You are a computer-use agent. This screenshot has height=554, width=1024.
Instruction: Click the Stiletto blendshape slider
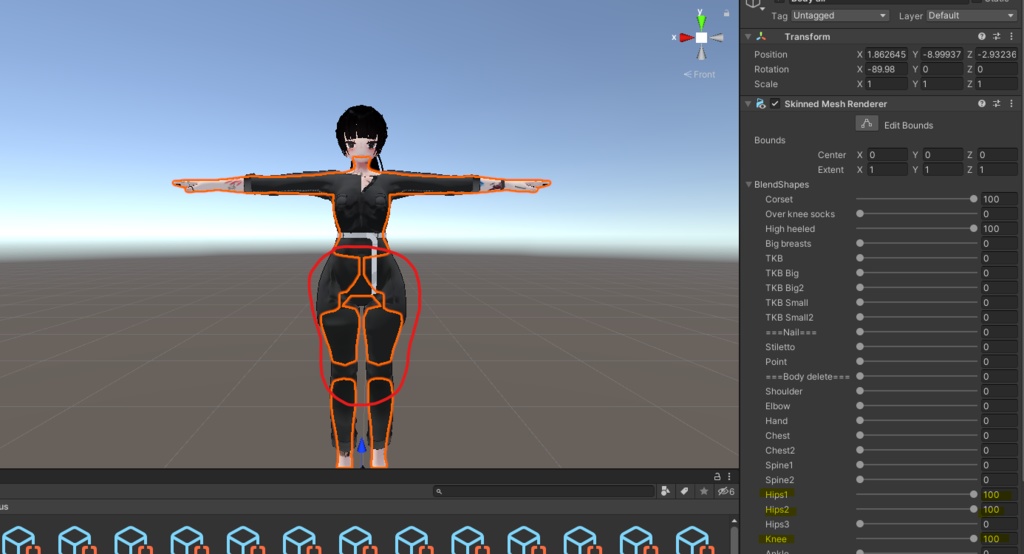(916, 347)
